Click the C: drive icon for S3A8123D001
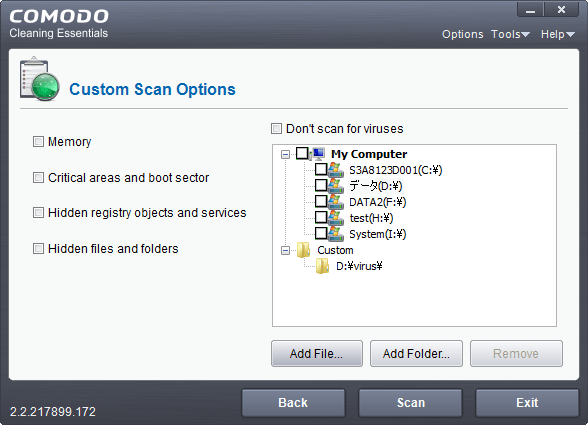 coord(336,170)
